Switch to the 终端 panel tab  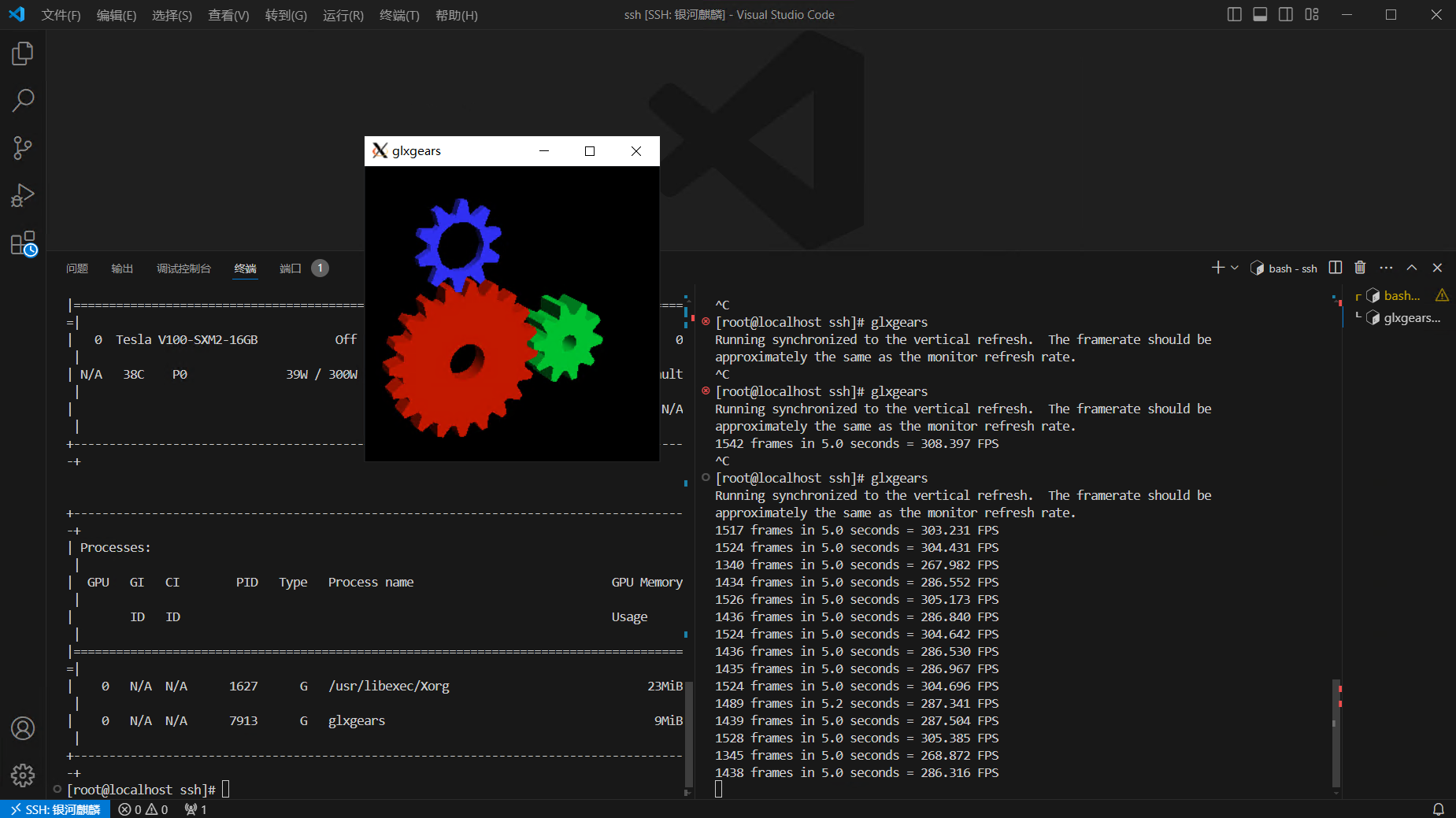click(x=245, y=268)
